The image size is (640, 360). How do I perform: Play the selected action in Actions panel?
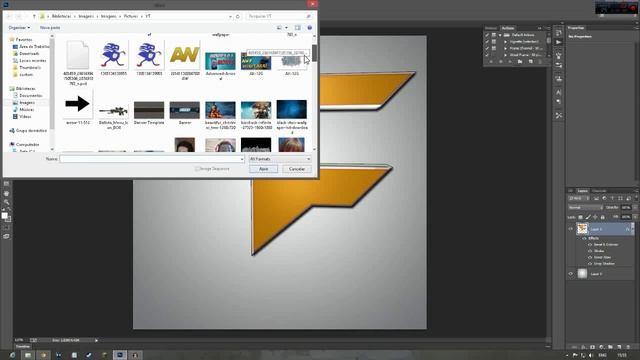tap(510, 62)
